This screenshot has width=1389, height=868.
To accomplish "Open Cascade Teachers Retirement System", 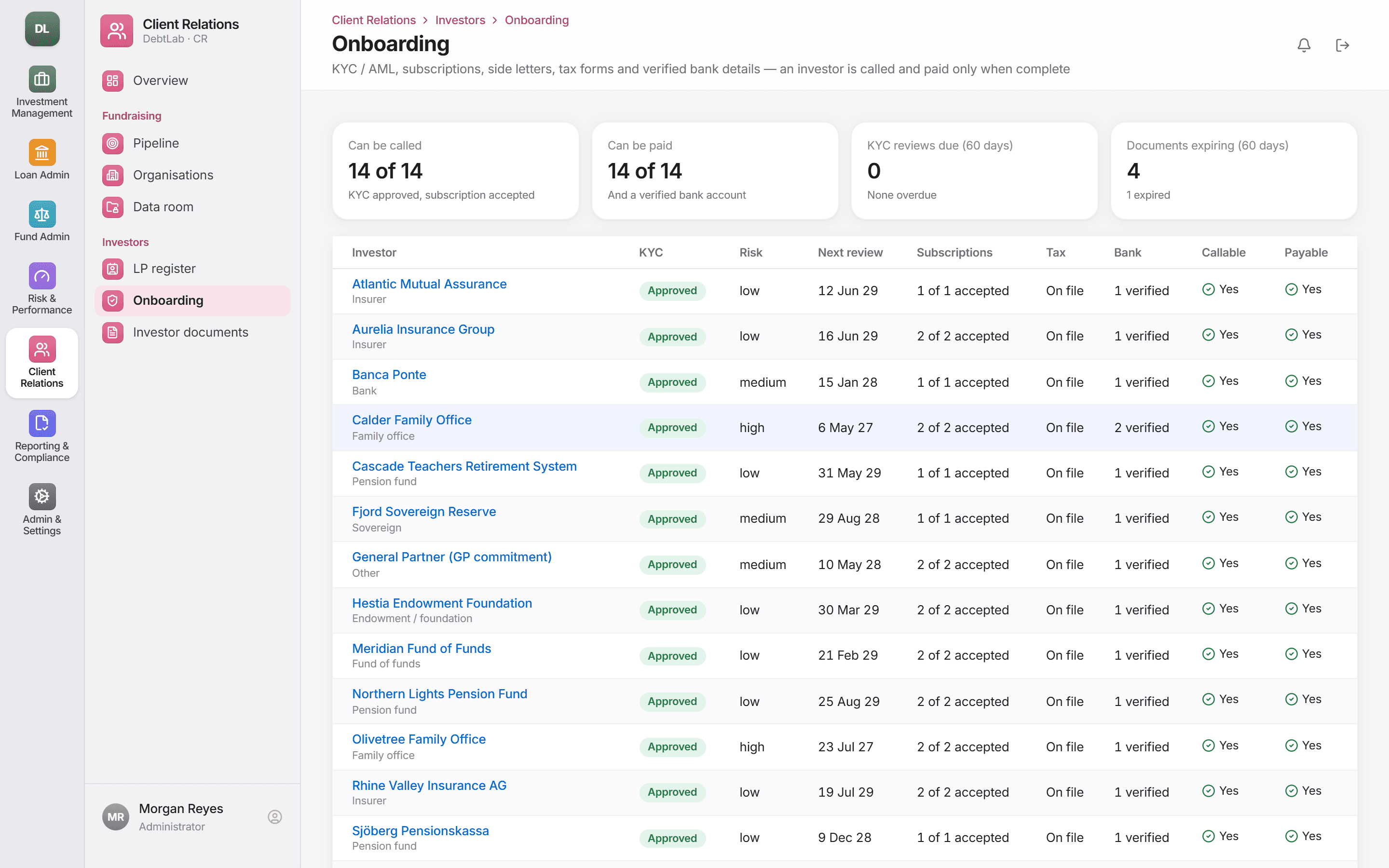I will (464, 466).
